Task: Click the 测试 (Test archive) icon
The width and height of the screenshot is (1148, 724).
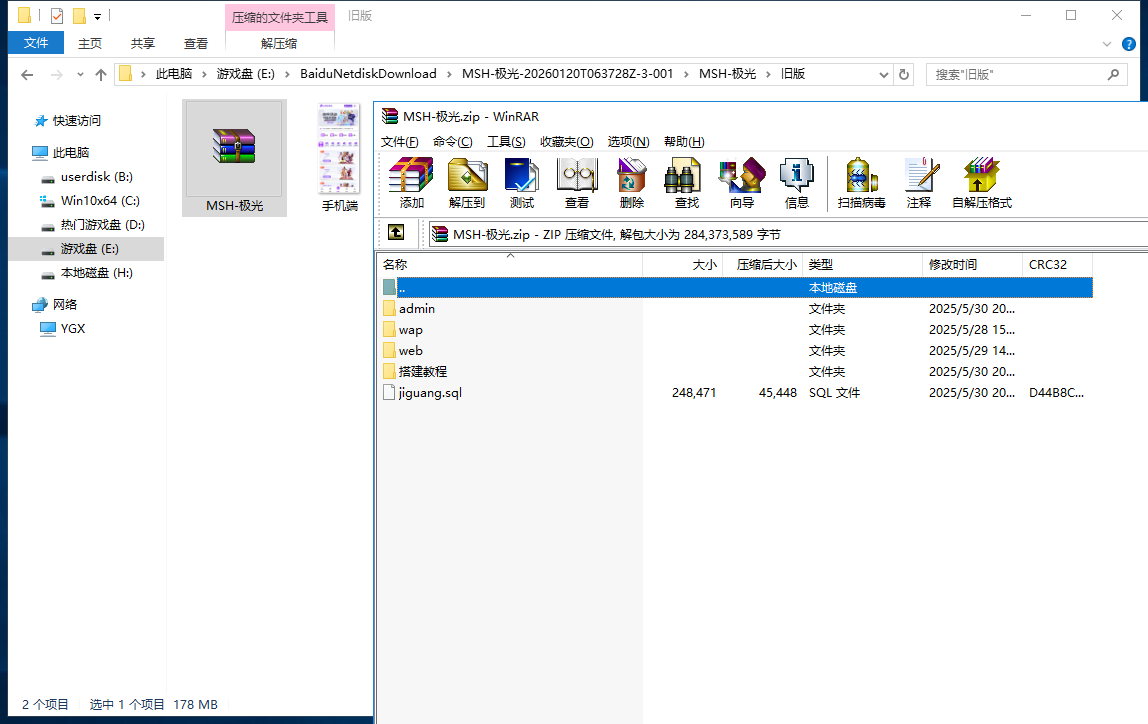Action: point(522,183)
